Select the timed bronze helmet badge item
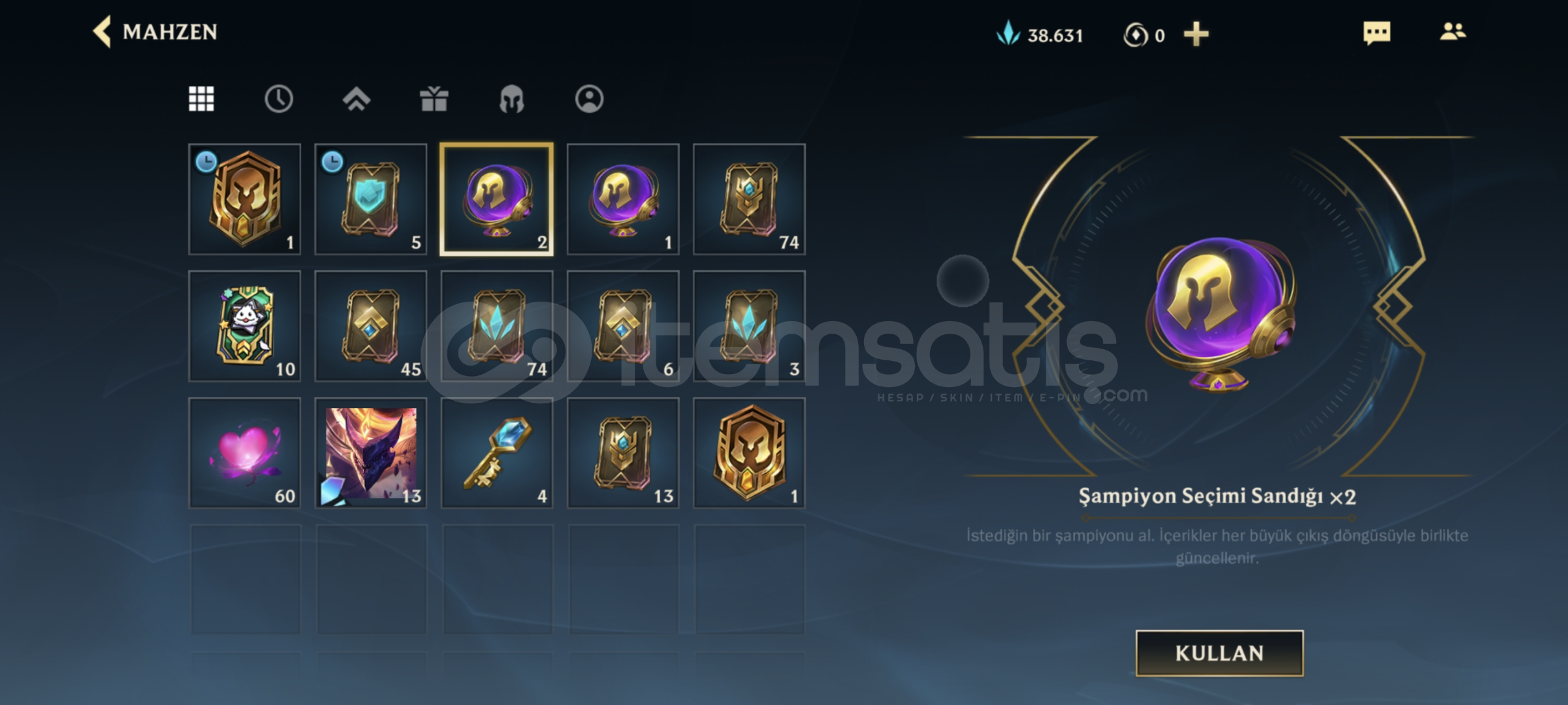 tap(245, 199)
